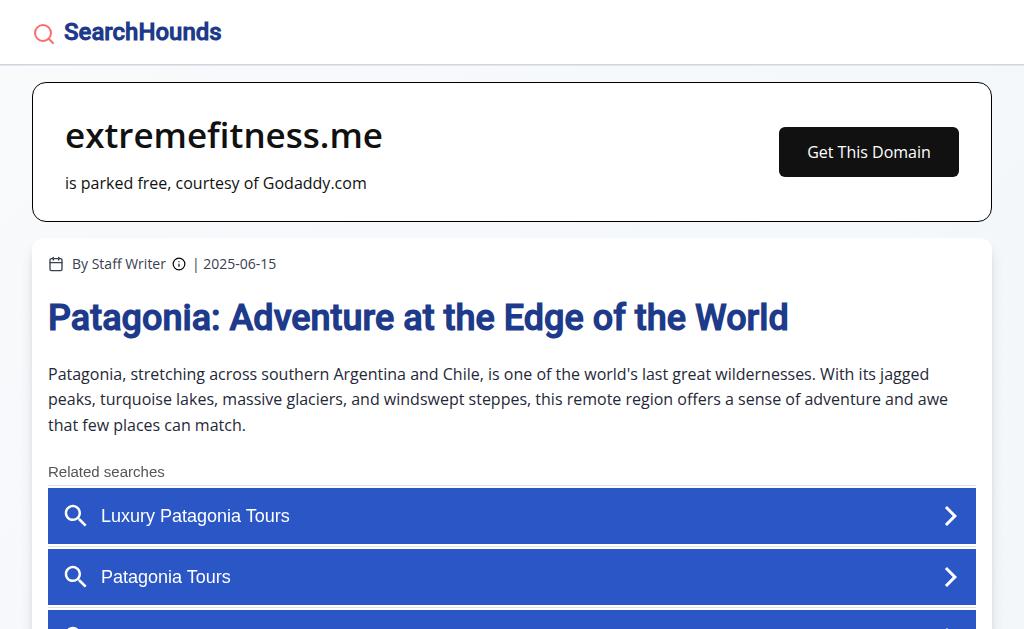Click the Related searches label

tap(106, 472)
